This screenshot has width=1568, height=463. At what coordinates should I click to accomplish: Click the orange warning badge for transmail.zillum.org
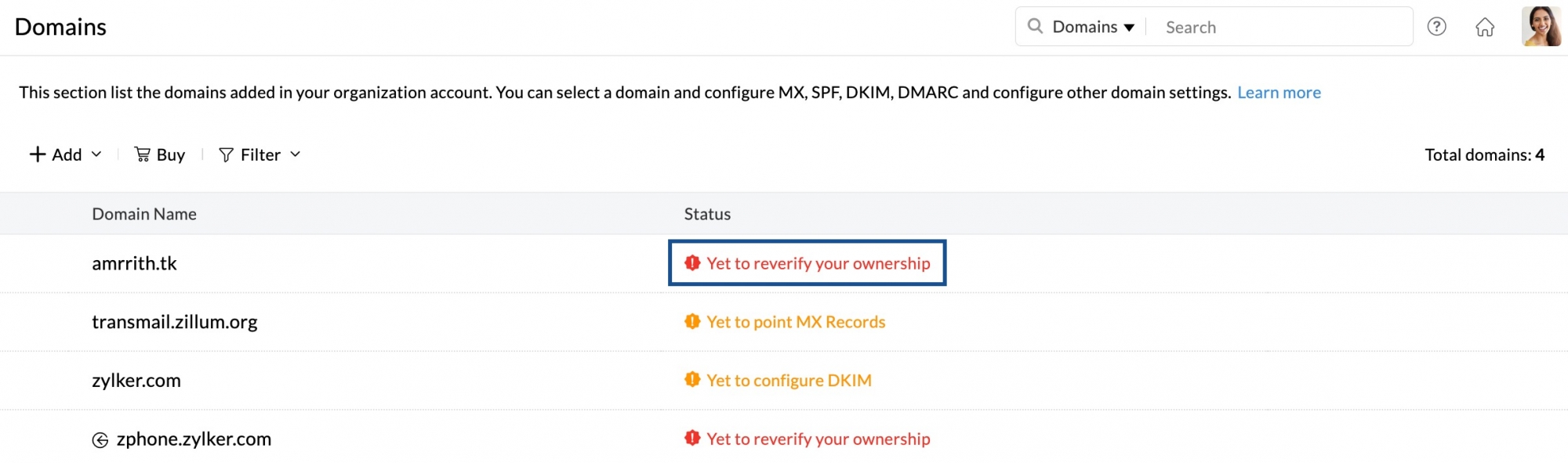tap(693, 321)
